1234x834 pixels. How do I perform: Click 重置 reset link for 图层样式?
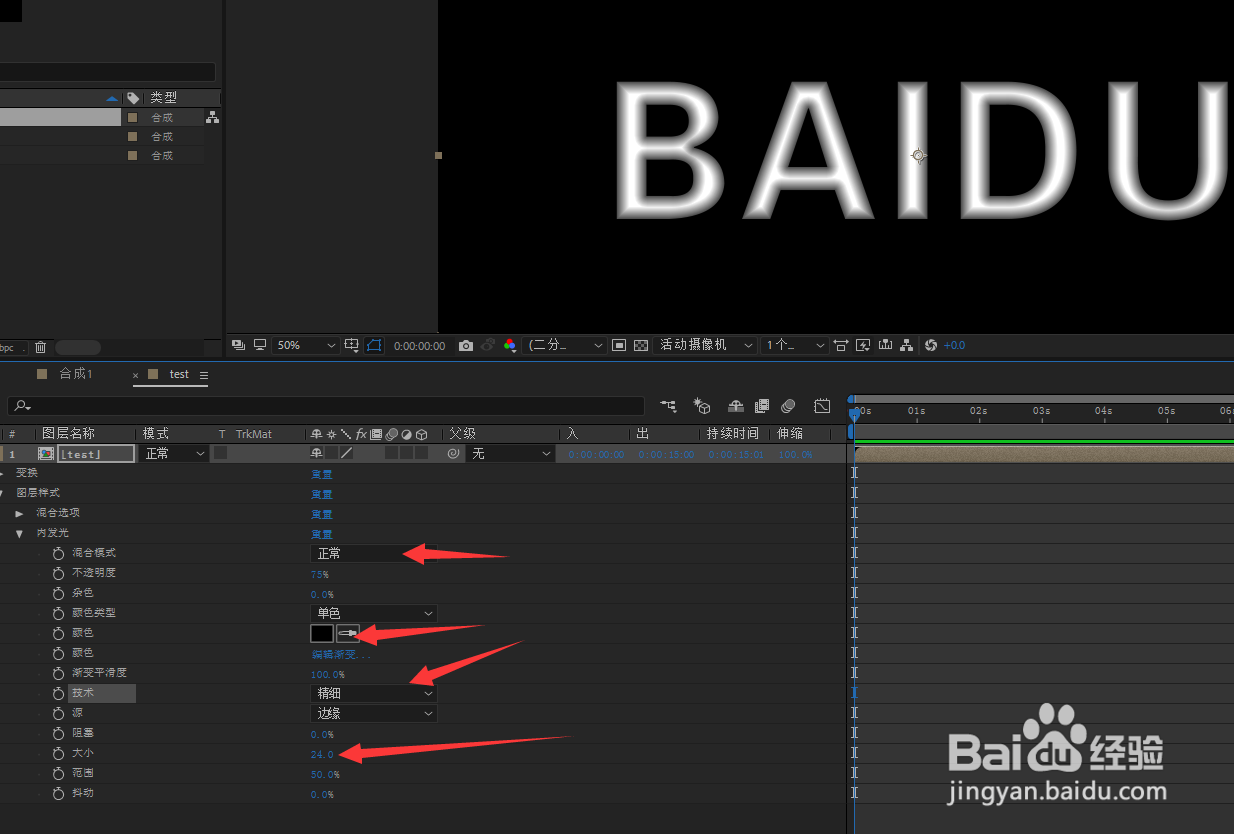321,494
